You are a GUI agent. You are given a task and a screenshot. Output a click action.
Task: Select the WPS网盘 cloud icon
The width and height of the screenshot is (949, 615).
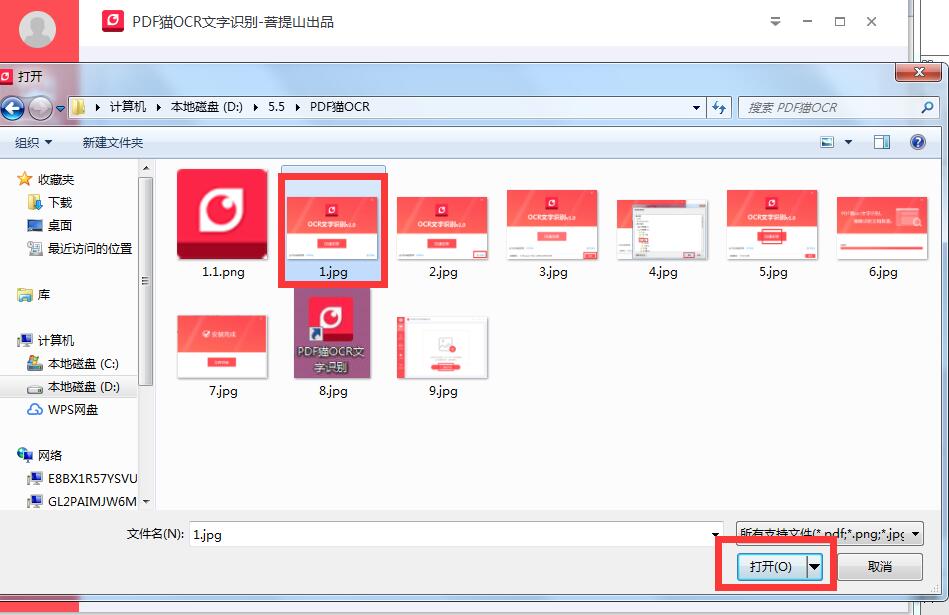pos(34,410)
